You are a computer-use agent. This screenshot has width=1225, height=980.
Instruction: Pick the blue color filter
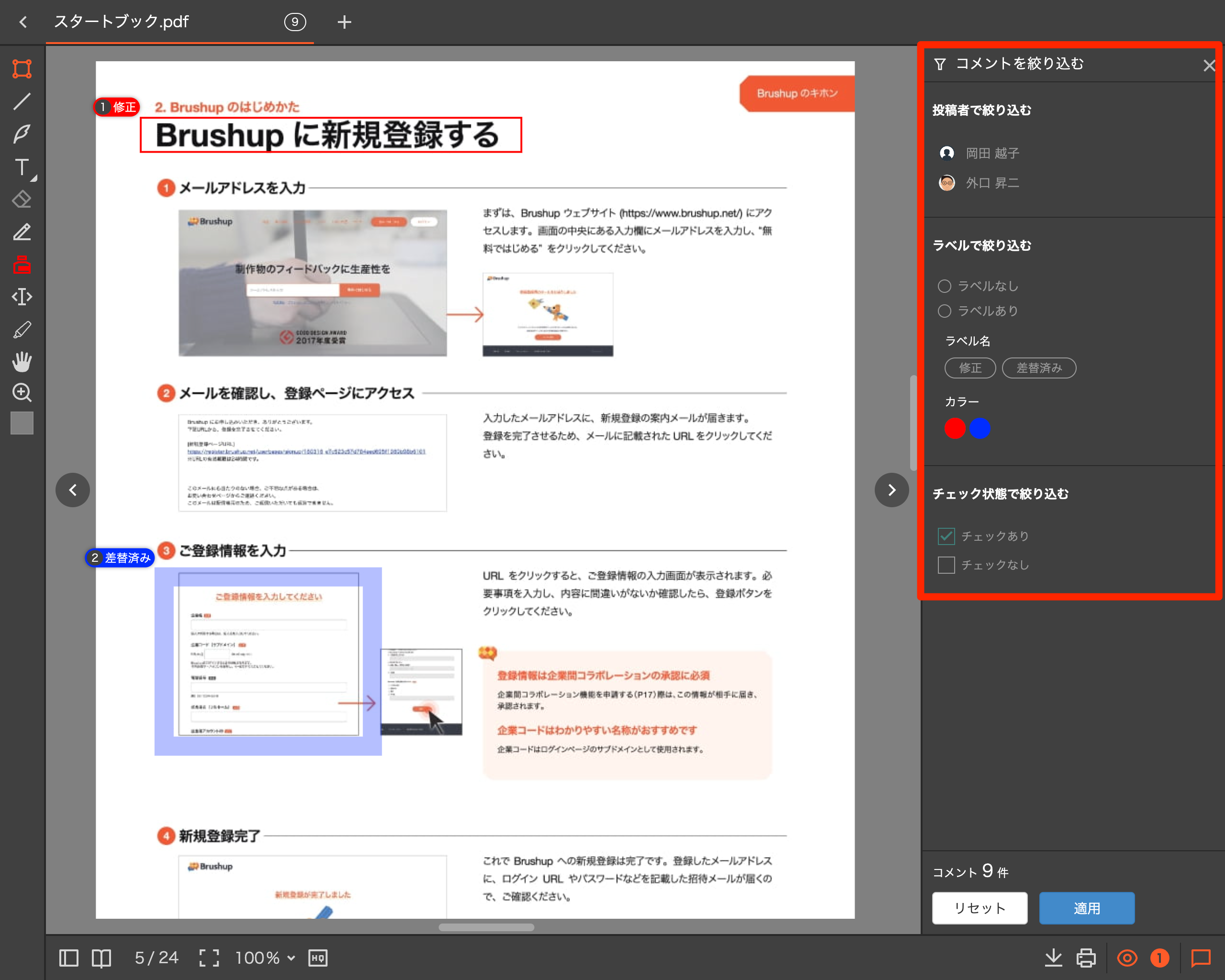click(980, 428)
